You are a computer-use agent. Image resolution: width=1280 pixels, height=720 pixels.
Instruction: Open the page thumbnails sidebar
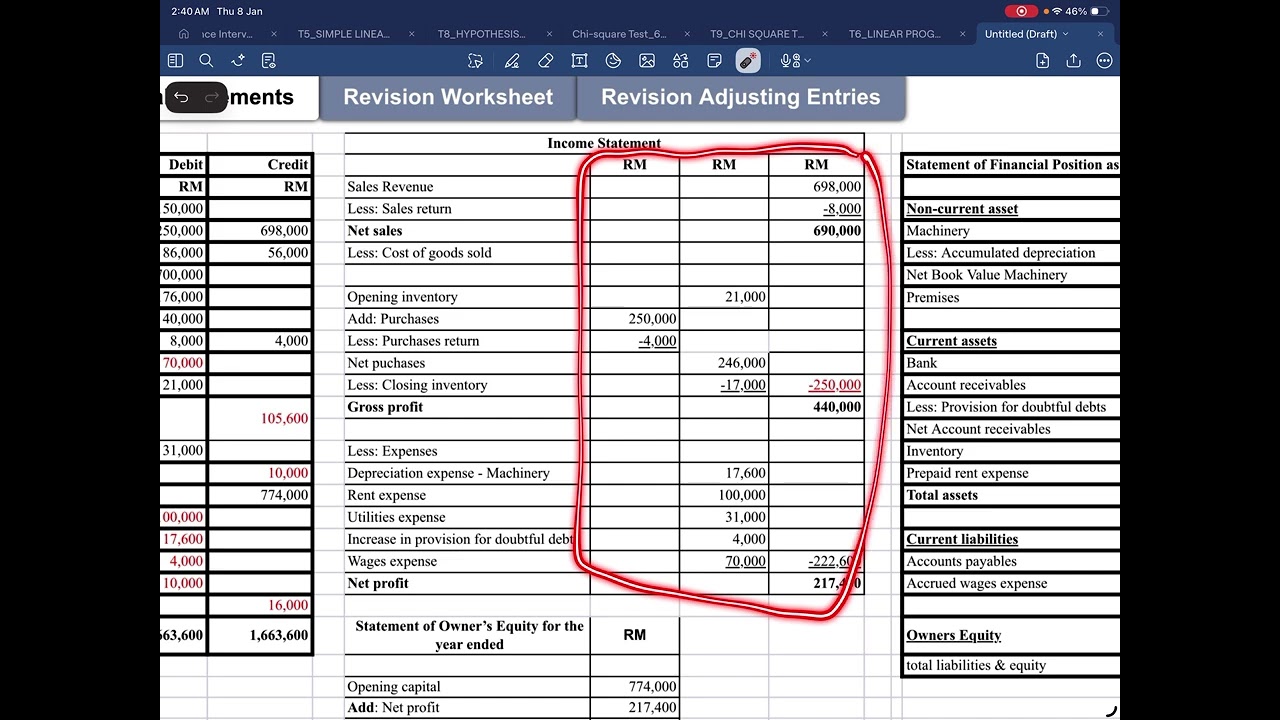coord(176,61)
